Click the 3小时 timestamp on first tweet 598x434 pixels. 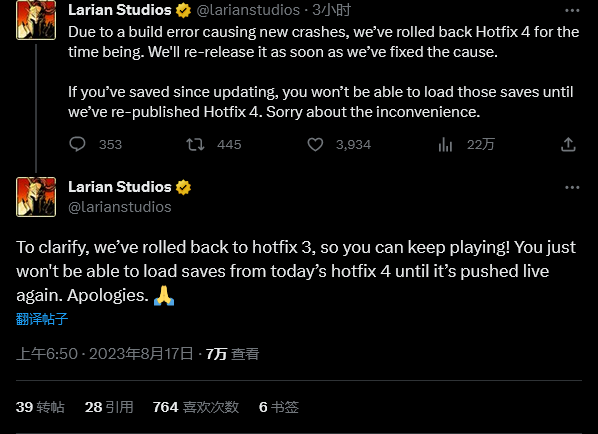click(331, 10)
